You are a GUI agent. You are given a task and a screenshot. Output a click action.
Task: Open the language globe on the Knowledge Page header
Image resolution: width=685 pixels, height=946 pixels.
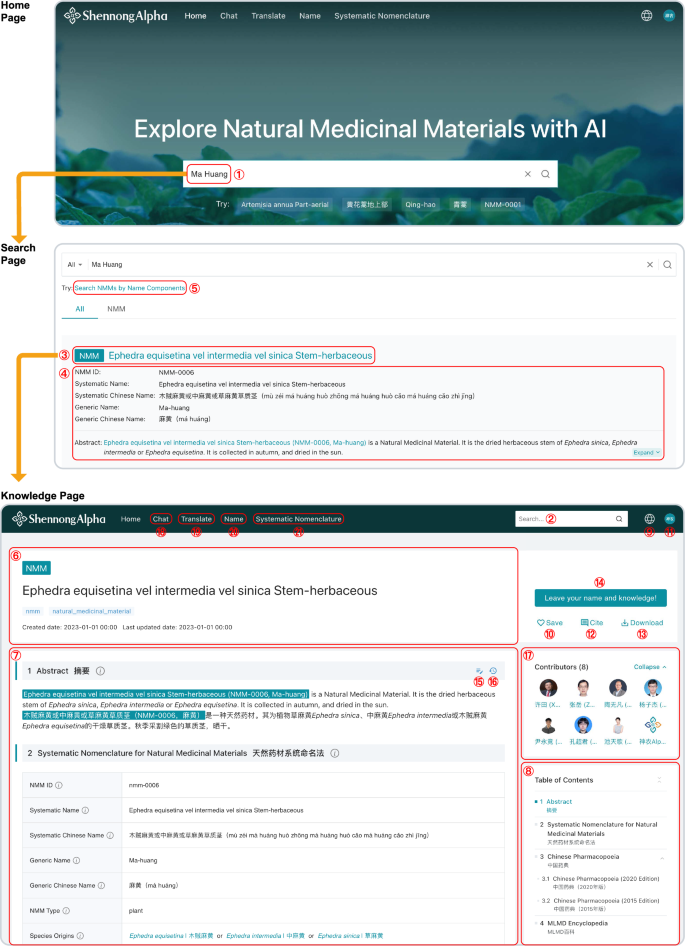click(649, 518)
